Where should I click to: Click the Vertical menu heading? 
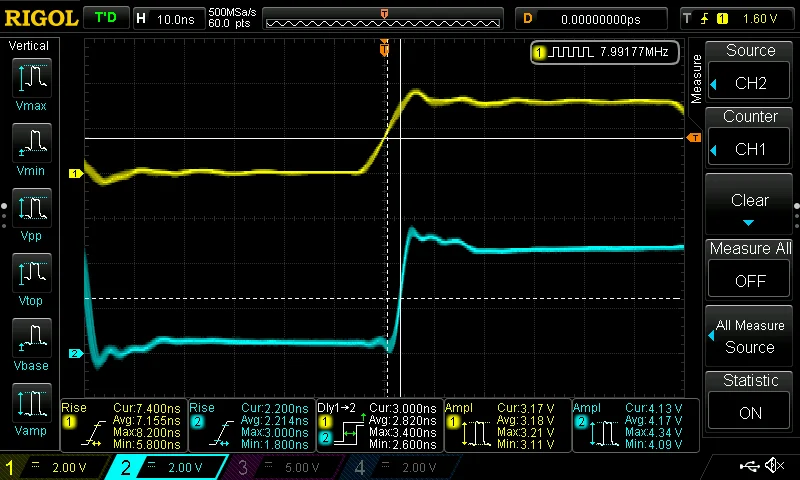(x=29, y=46)
